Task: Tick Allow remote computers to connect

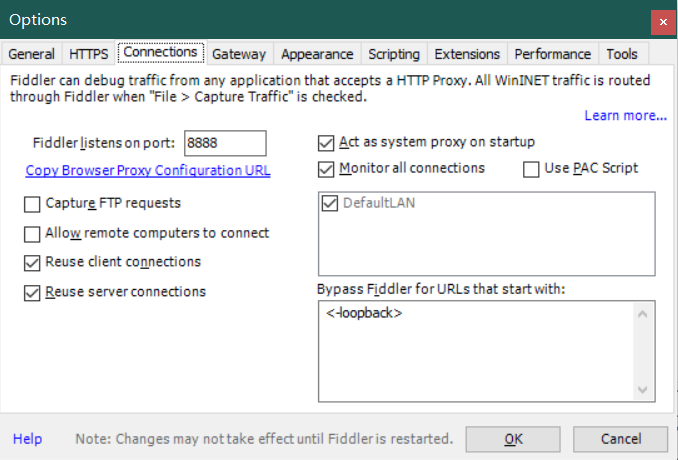Action: click(32, 234)
